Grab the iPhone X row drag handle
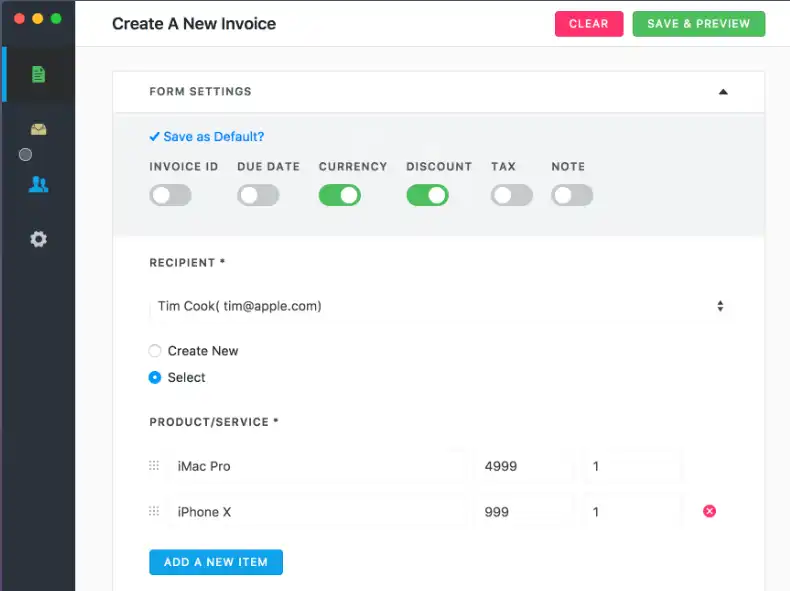 click(x=154, y=511)
